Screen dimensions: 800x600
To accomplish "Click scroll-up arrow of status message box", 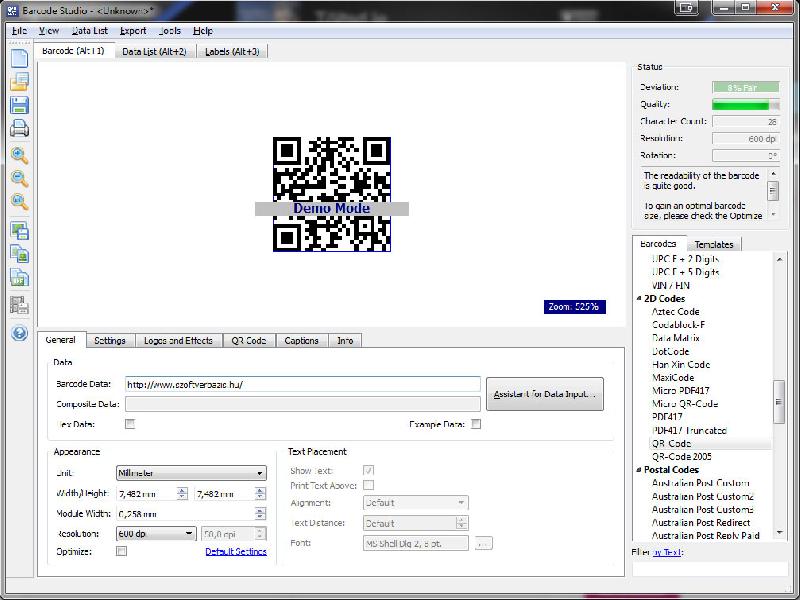I will 773,174.
